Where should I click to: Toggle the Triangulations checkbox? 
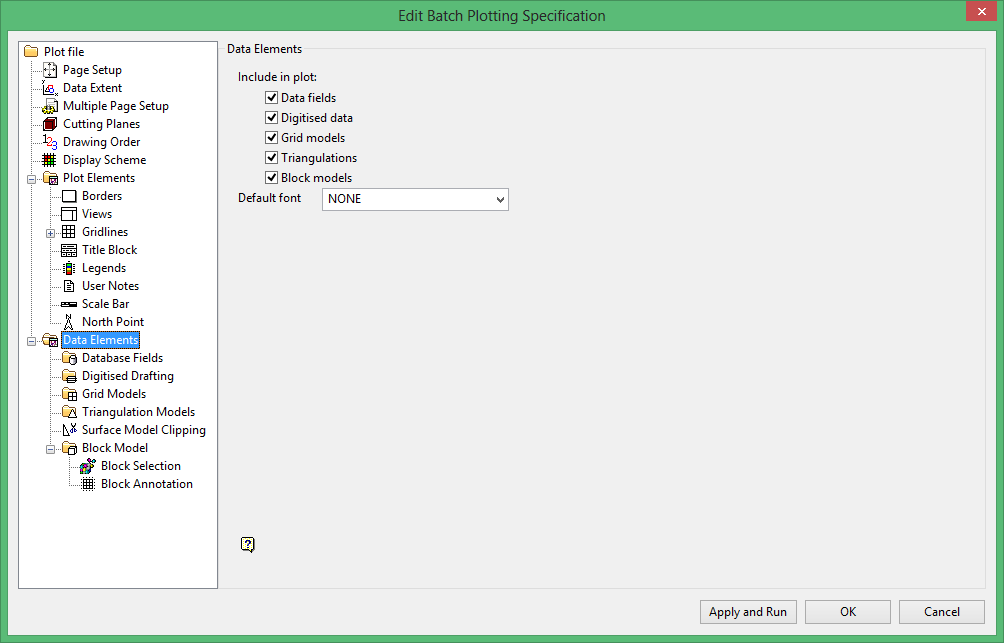click(271, 157)
